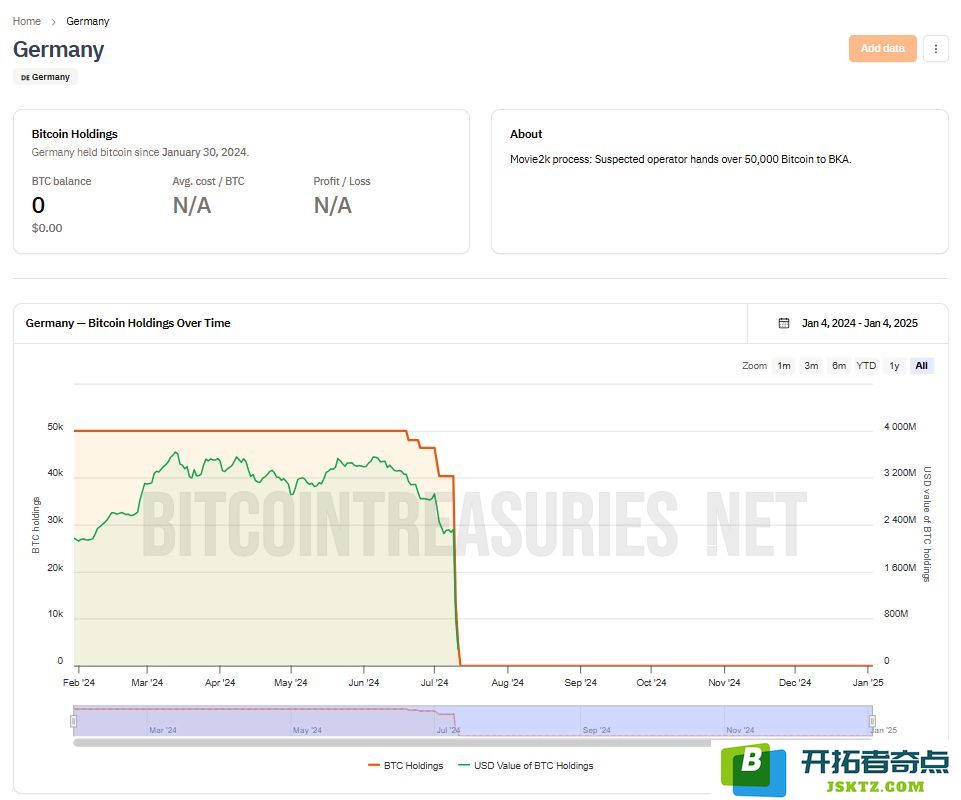Click the Germany — Bitcoin Holdings Over Time title
Viewport: 961px width, 800px height.
pos(128,323)
